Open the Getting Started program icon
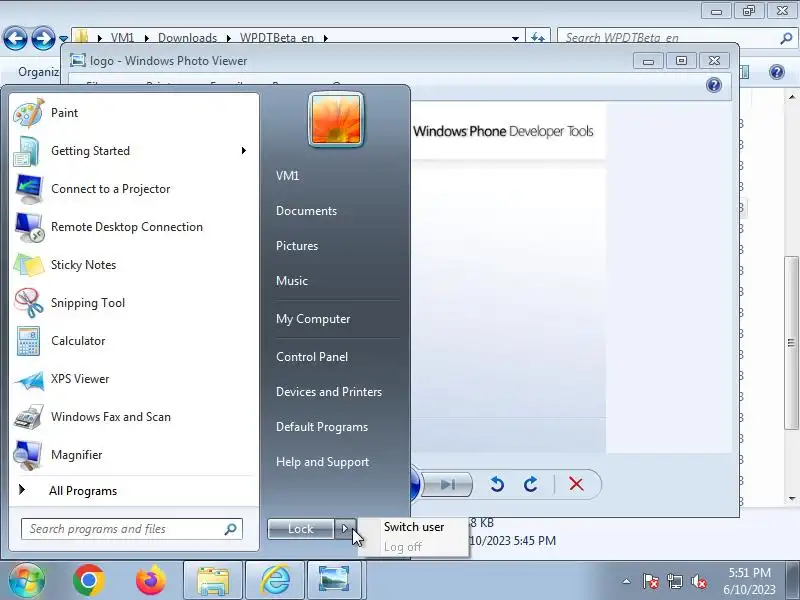This screenshot has height=600, width=800. pyautogui.click(x=27, y=151)
